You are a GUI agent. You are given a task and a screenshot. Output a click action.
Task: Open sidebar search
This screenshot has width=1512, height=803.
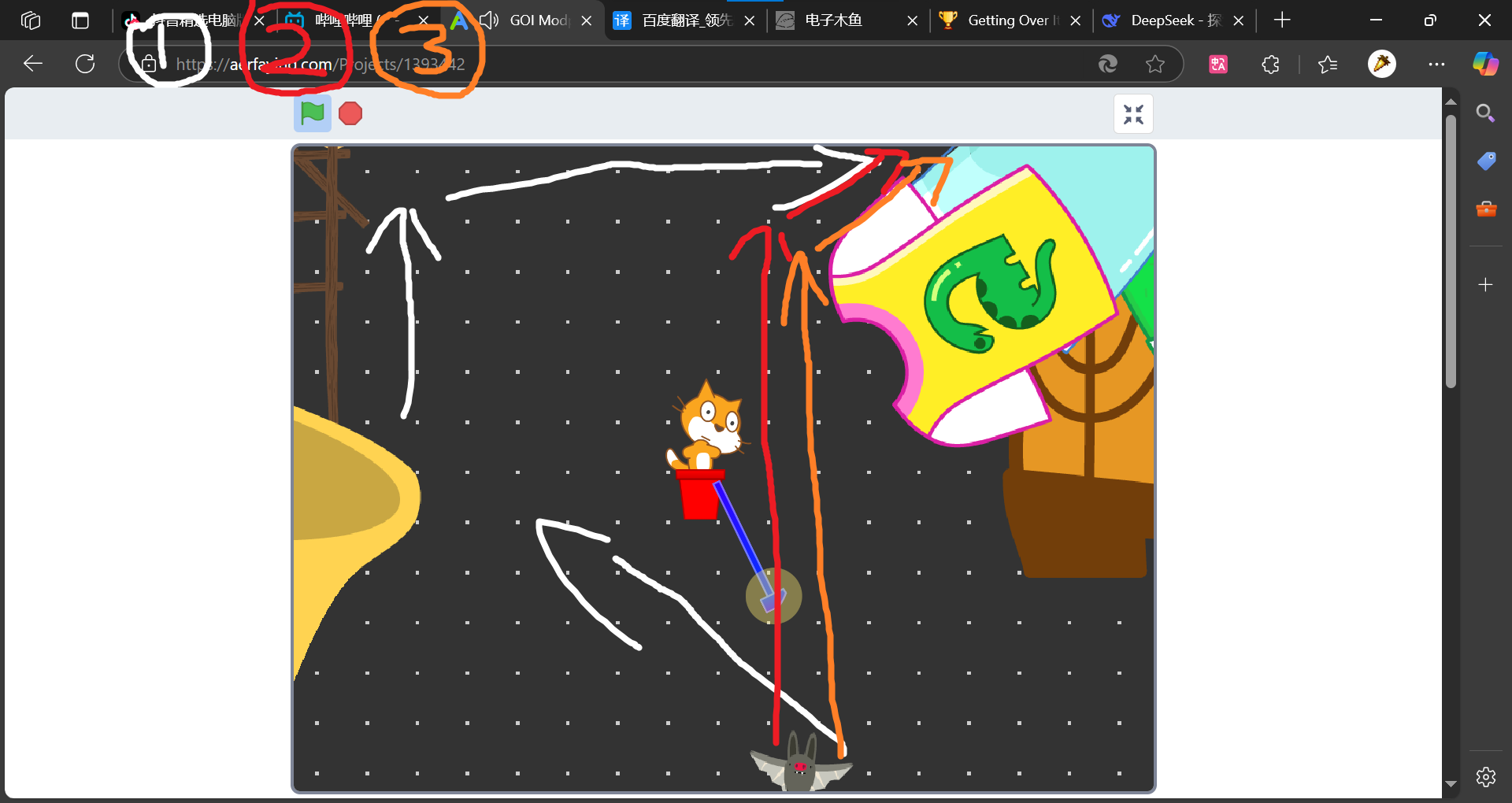coord(1486,113)
